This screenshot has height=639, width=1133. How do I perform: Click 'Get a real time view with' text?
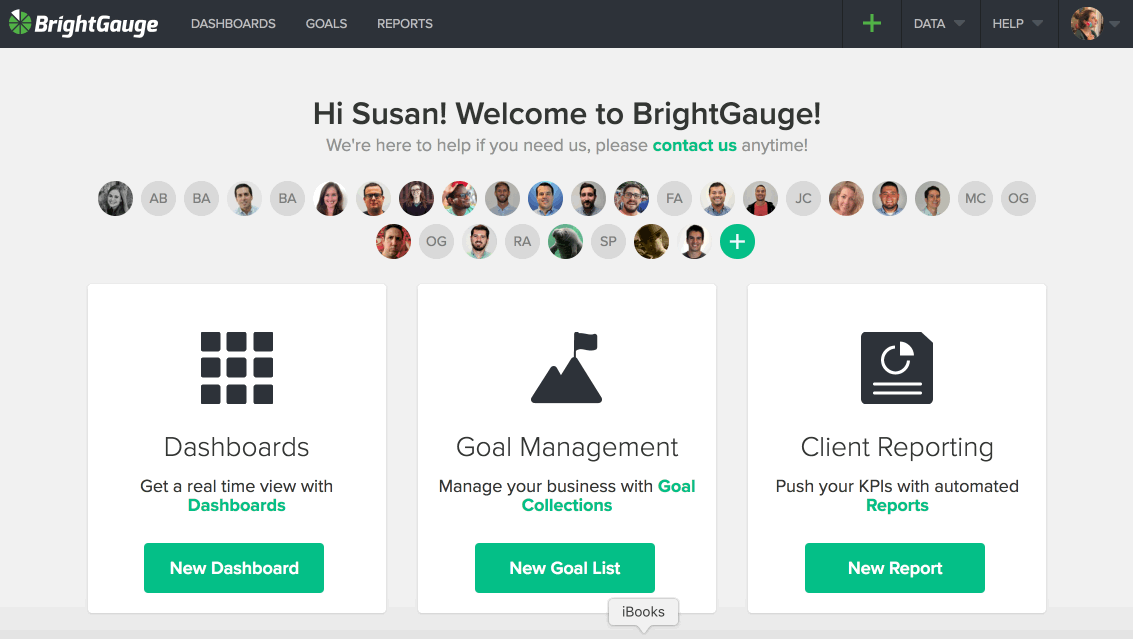coord(237,486)
